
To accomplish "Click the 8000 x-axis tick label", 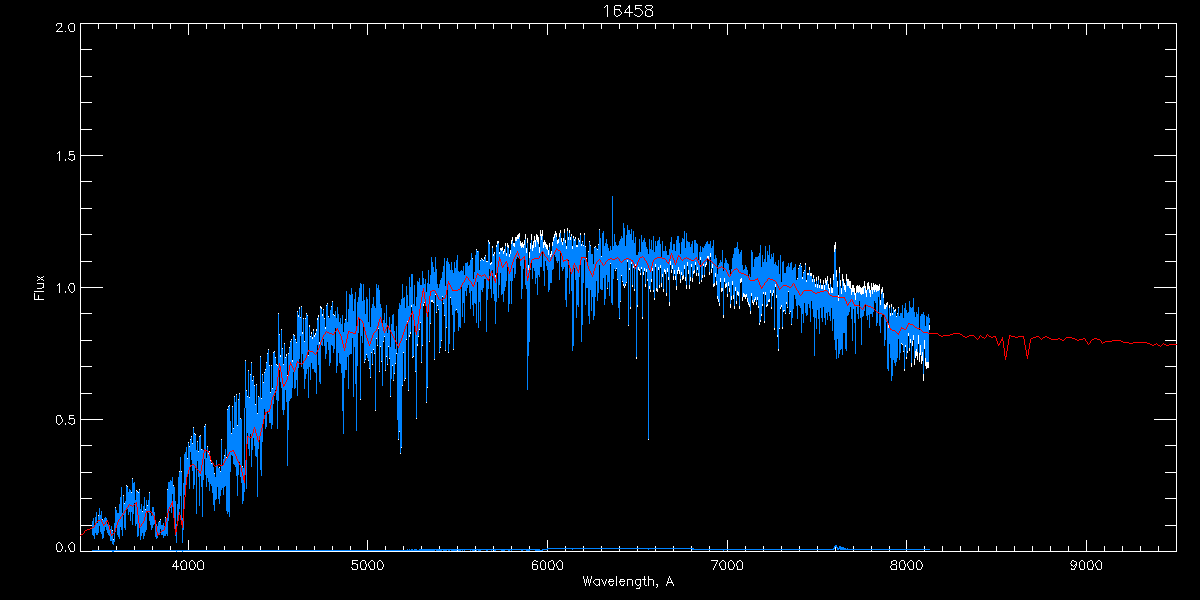I will tap(906, 565).
